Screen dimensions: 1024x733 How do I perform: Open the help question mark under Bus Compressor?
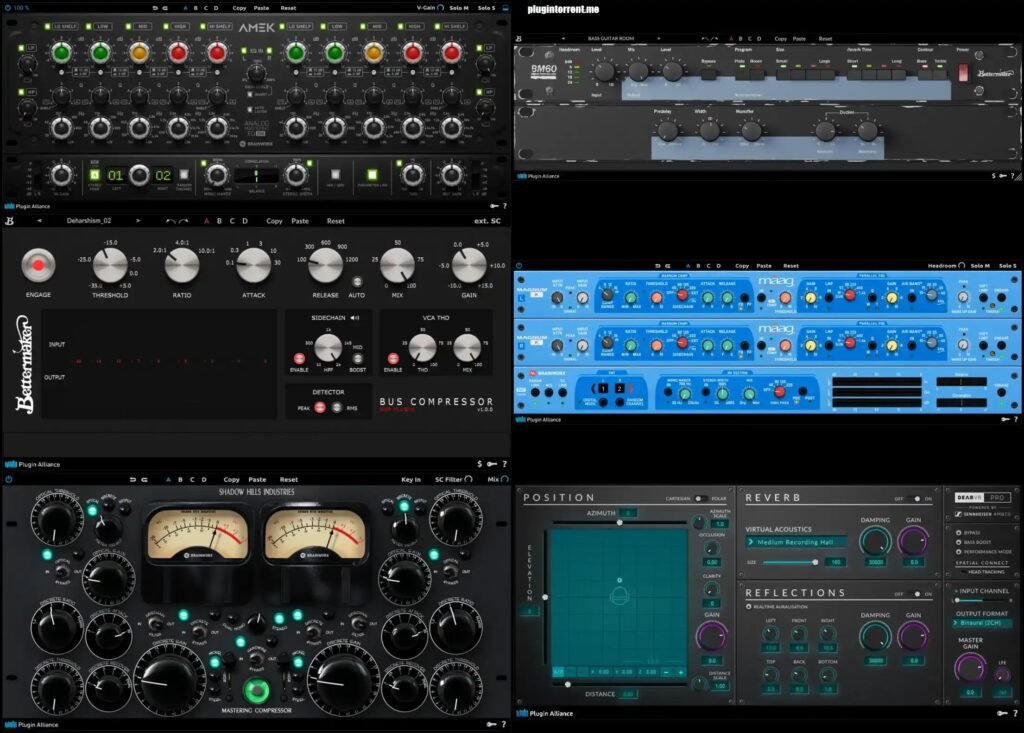(x=504, y=464)
